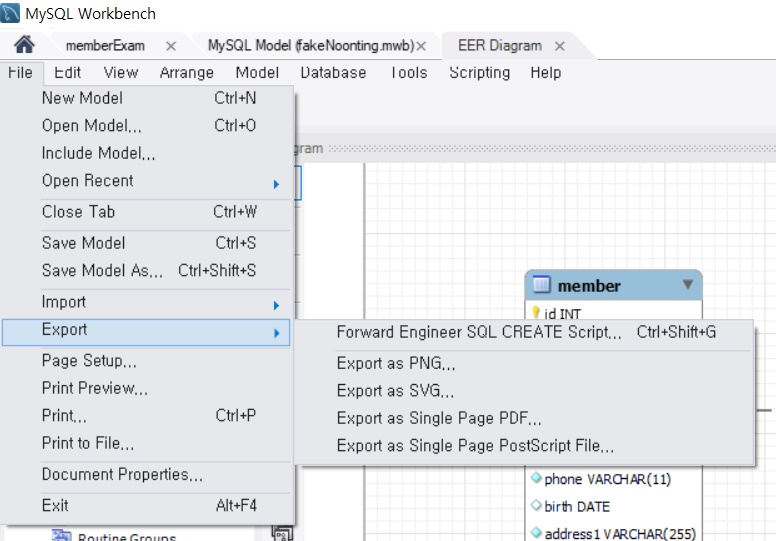The image size is (776, 541).
Task: Select Forward Engineer SQL CREATE Script...
Action: tap(525, 332)
